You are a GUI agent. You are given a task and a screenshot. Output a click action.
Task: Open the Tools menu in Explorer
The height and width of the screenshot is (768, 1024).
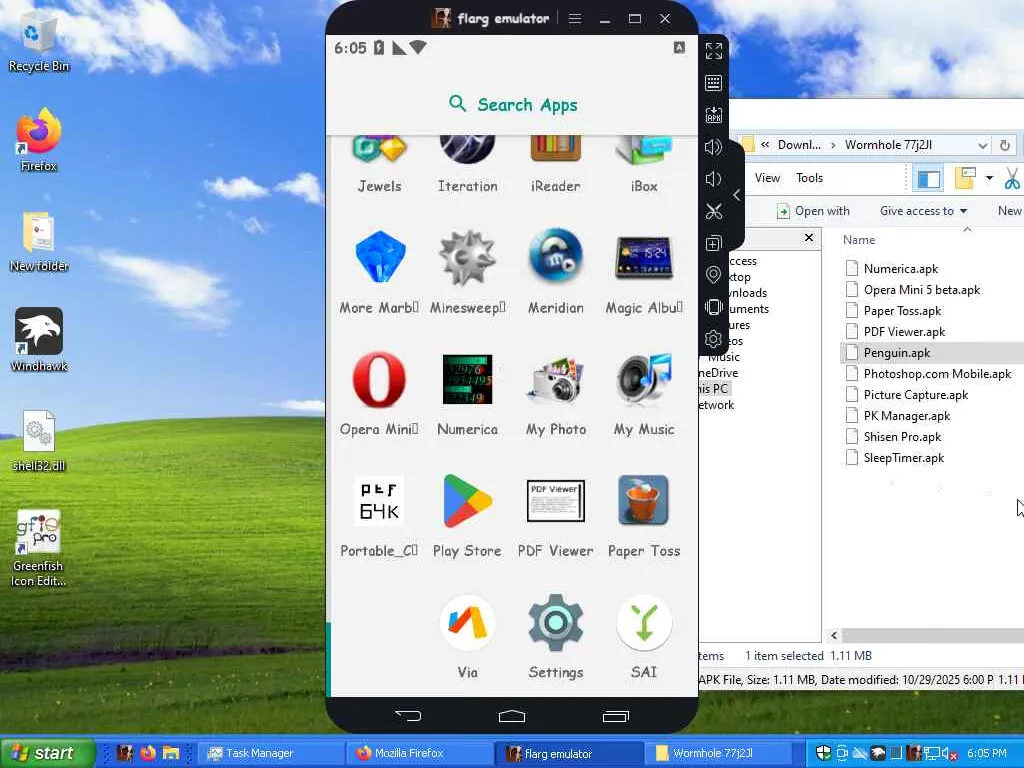click(x=809, y=178)
